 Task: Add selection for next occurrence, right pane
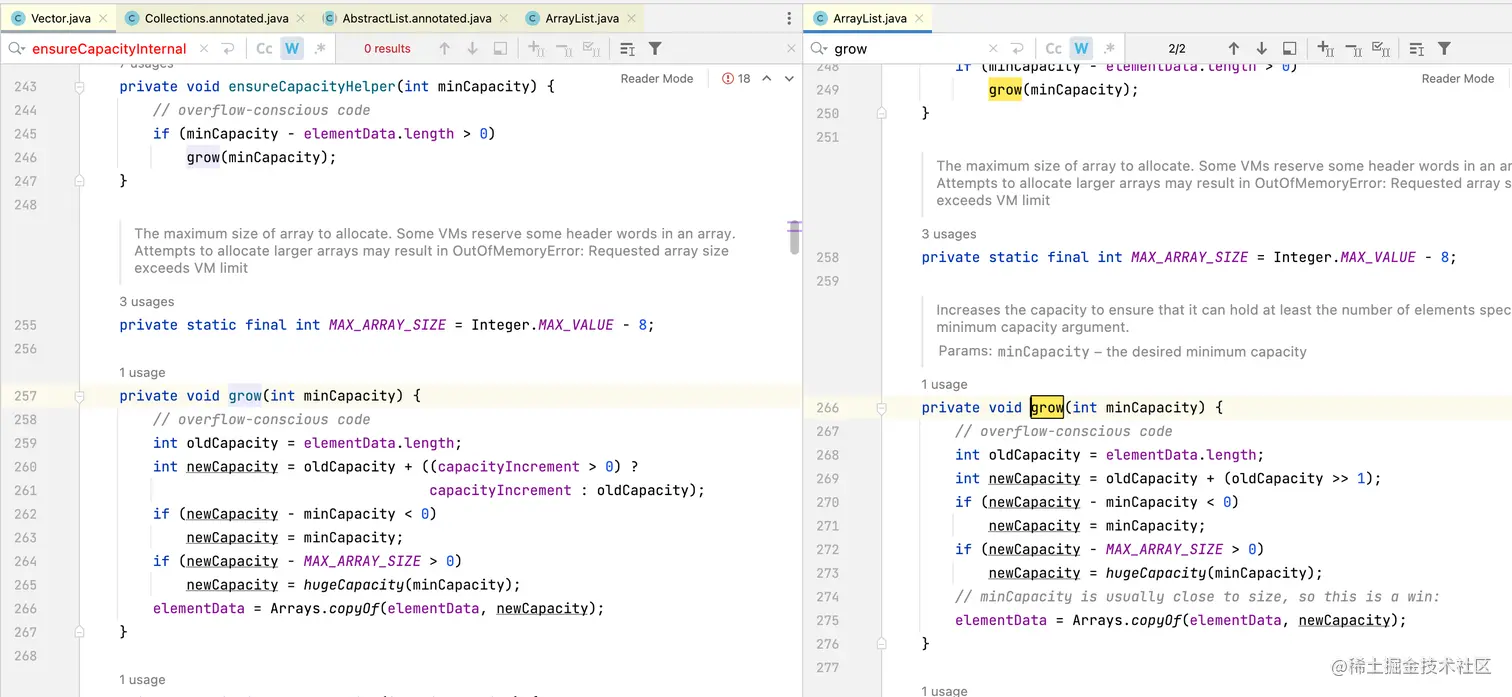1325,48
